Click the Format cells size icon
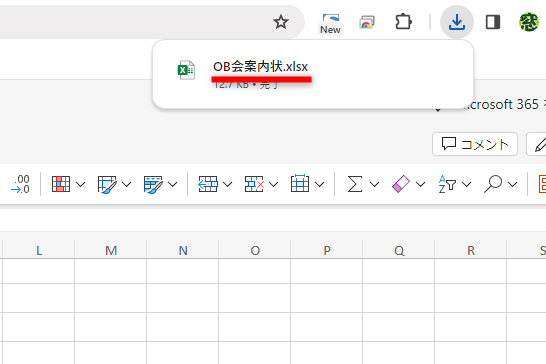The image size is (546, 364). click(x=300, y=183)
